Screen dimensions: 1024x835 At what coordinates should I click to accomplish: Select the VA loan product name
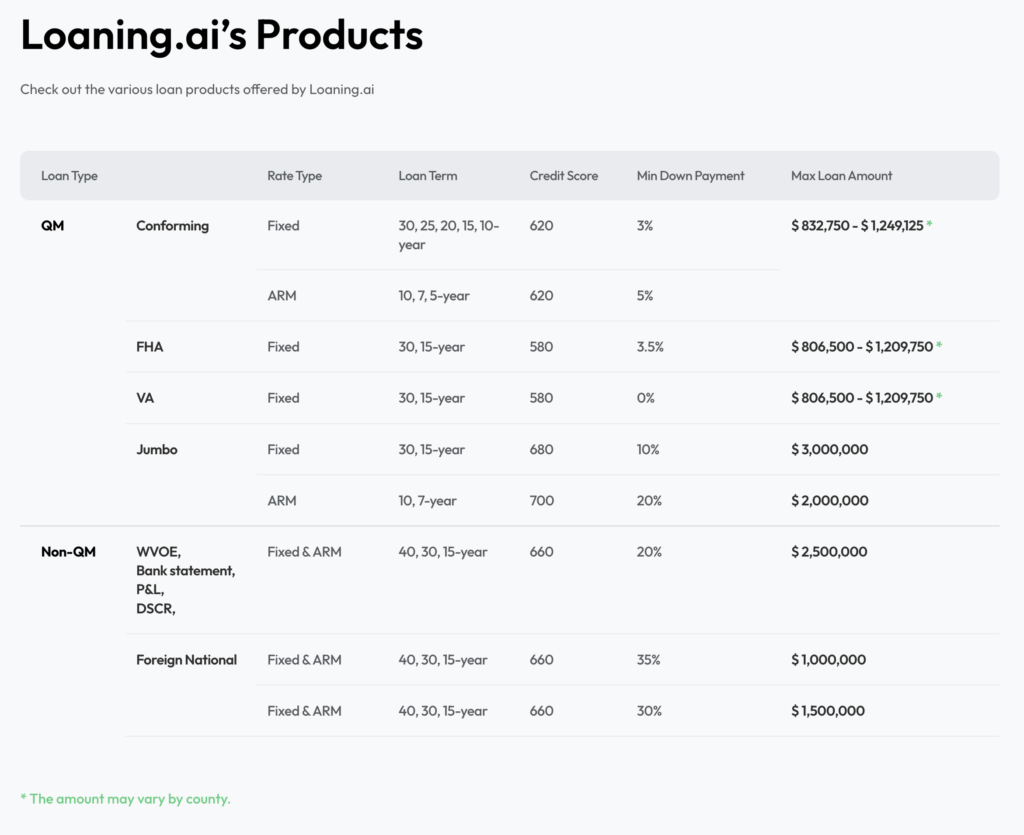pos(145,398)
